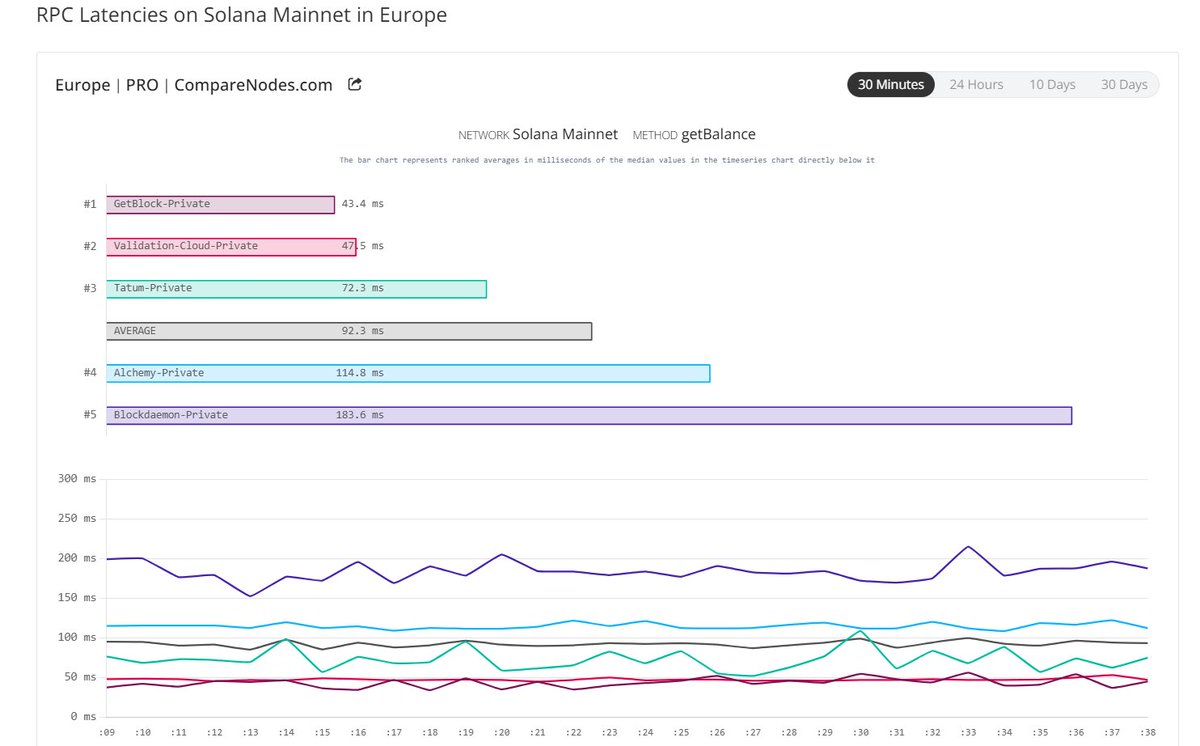
Task: Click the Blockdaemon-Private bar
Action: point(589,414)
